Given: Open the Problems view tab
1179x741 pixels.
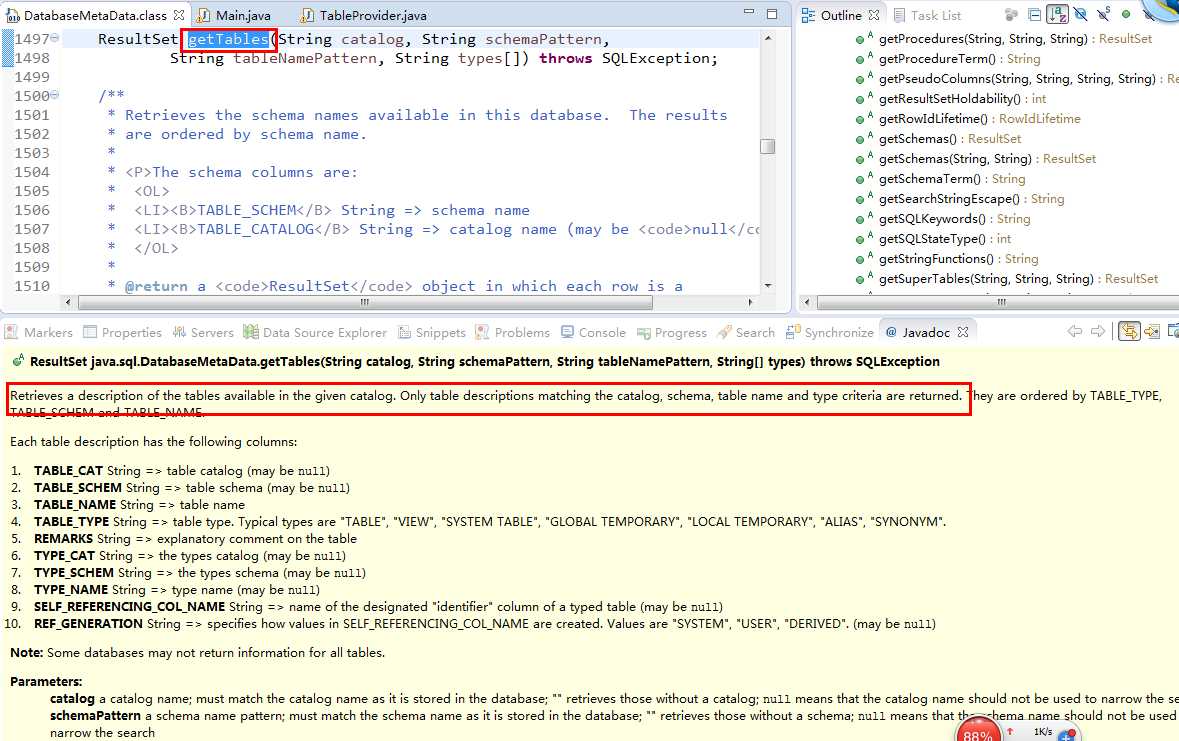Looking at the screenshot, I should 513,333.
